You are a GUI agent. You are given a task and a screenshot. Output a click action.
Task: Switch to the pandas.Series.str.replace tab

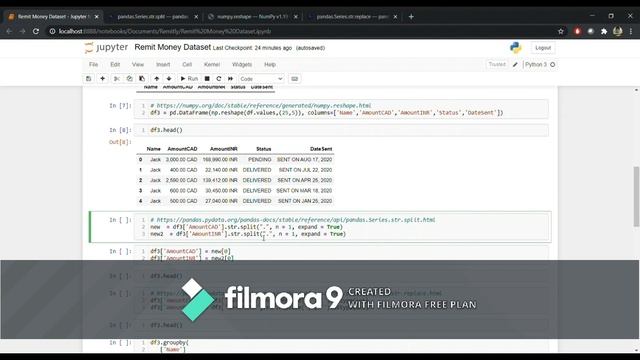[352, 17]
